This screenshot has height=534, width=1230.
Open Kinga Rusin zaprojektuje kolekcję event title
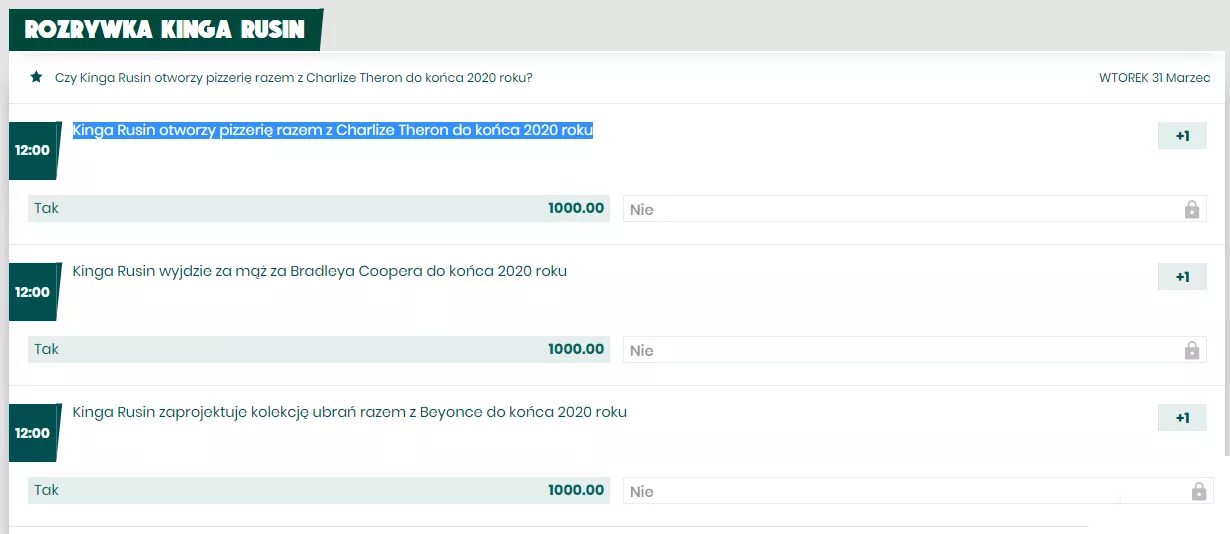click(x=350, y=412)
